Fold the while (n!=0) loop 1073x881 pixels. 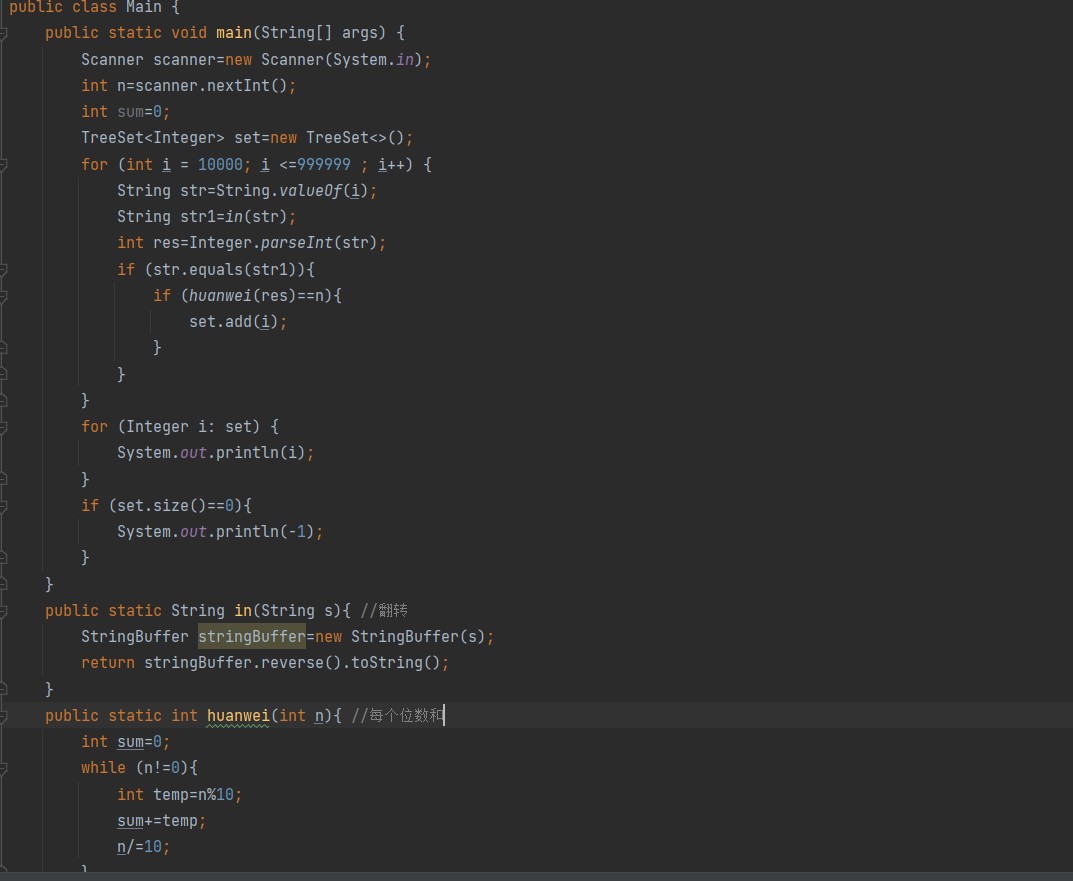(x=4, y=768)
